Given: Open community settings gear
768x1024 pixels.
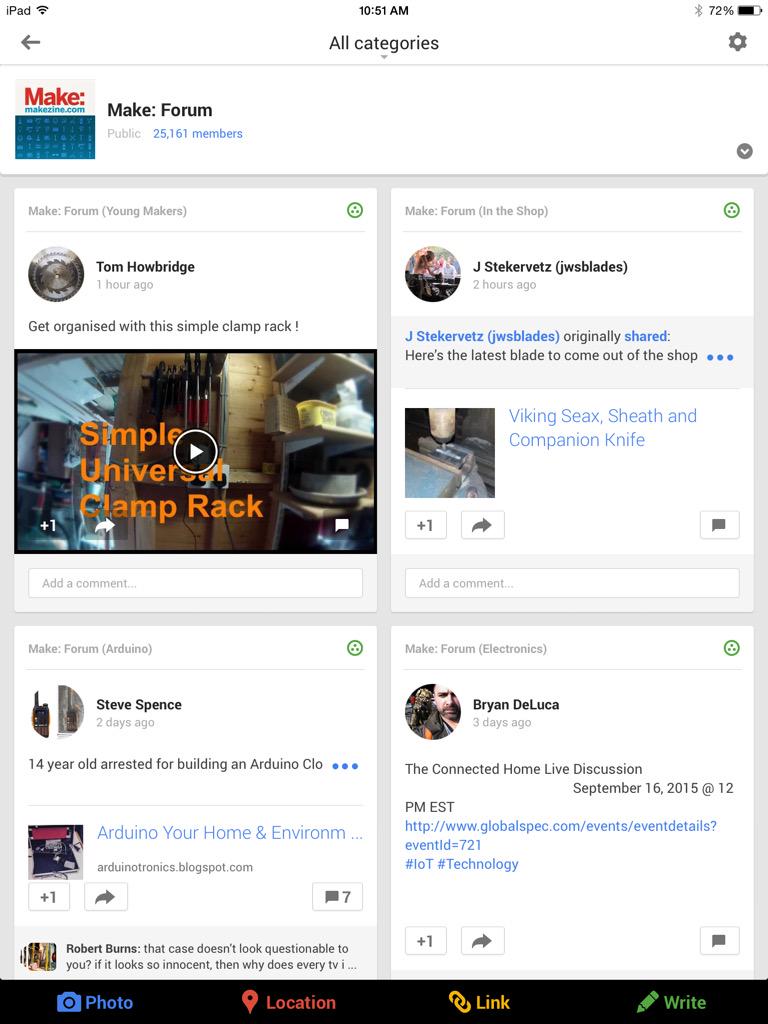Looking at the screenshot, I should [737, 42].
